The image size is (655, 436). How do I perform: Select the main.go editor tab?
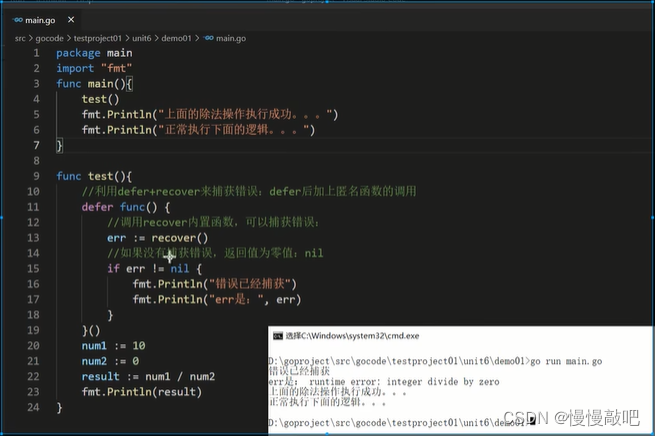(42, 20)
